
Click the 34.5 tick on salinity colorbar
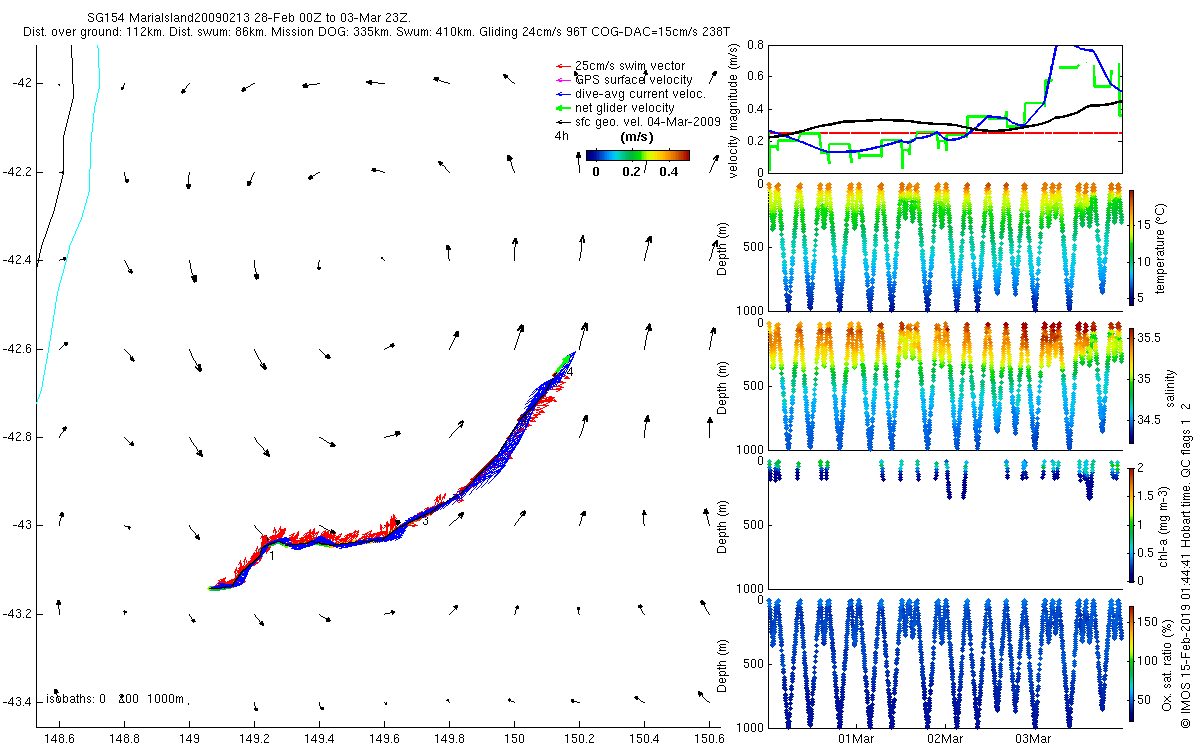pyautogui.click(x=1148, y=421)
